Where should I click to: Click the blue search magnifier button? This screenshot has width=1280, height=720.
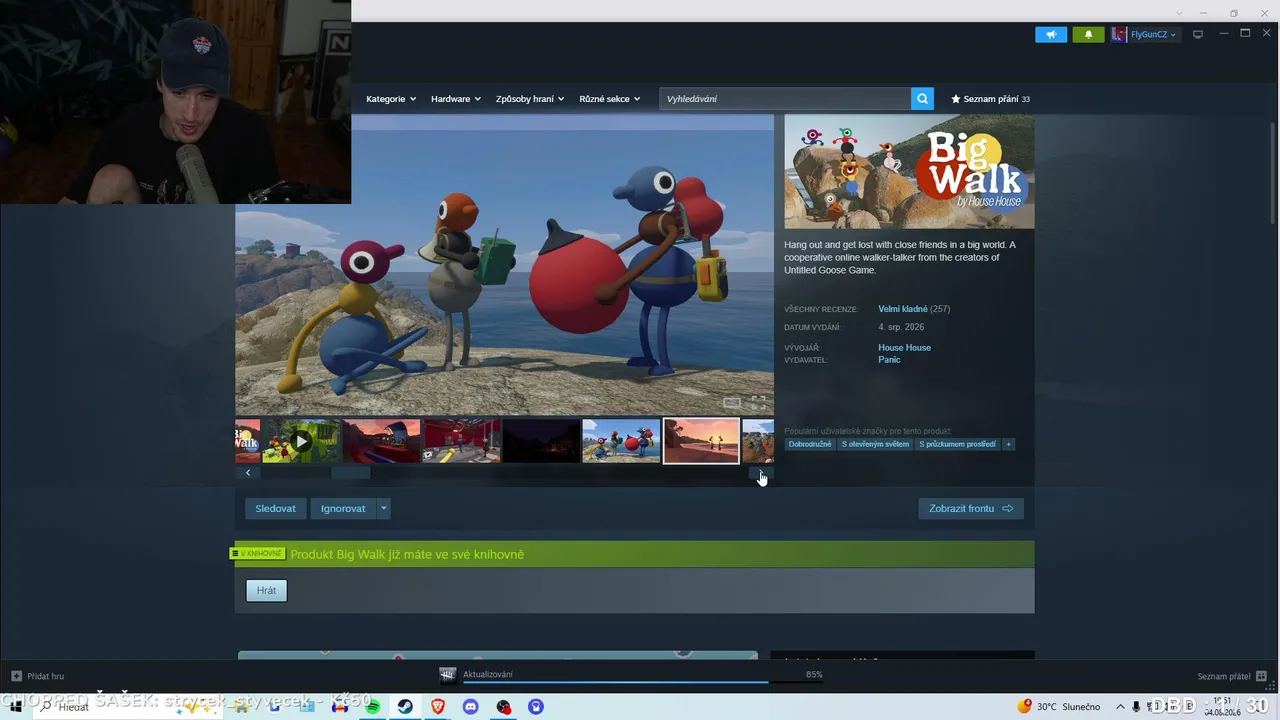[x=922, y=98]
